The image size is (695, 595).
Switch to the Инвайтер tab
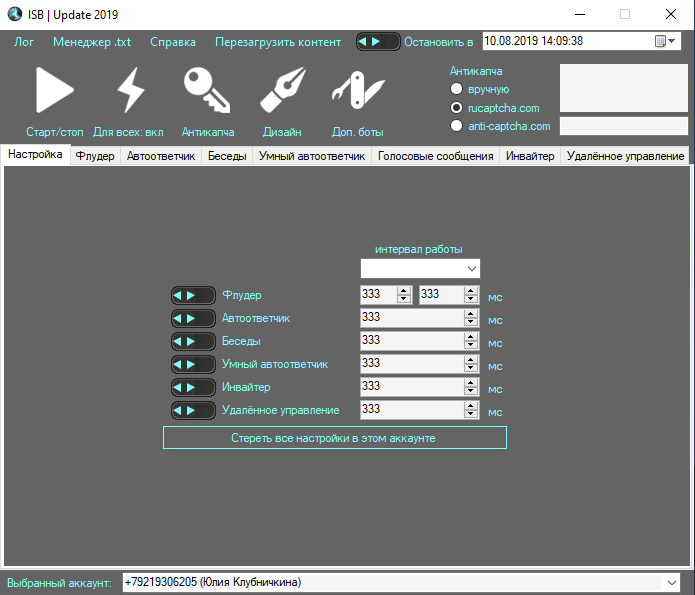tap(530, 156)
